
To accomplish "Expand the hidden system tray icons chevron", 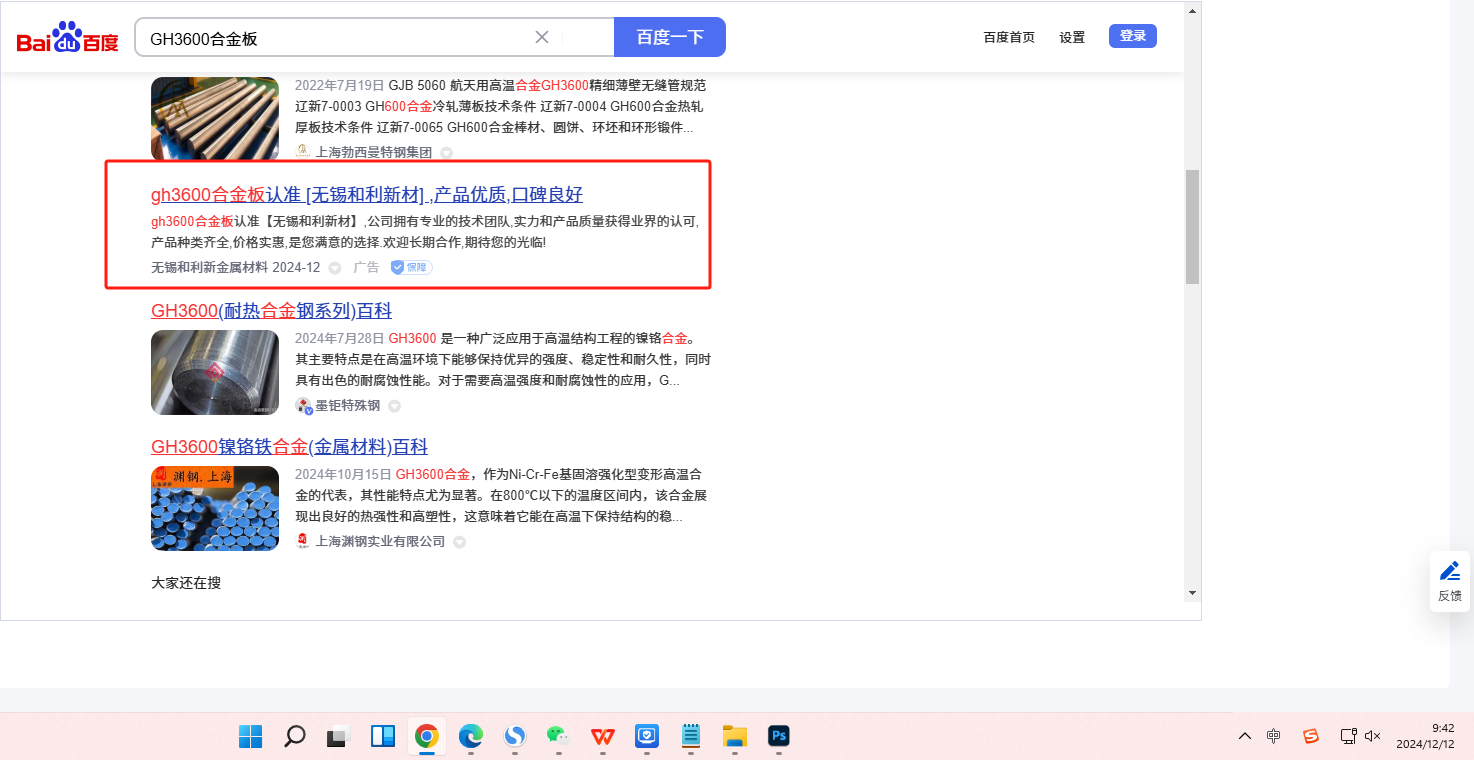I will (1244, 736).
